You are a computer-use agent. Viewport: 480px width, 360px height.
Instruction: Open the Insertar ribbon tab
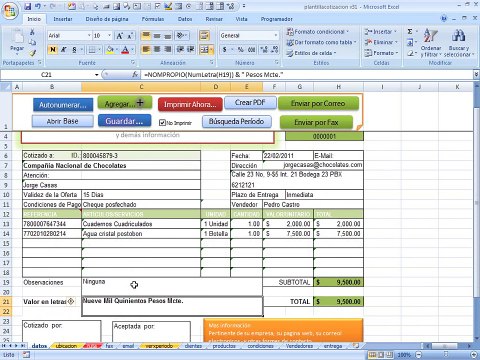63,19
